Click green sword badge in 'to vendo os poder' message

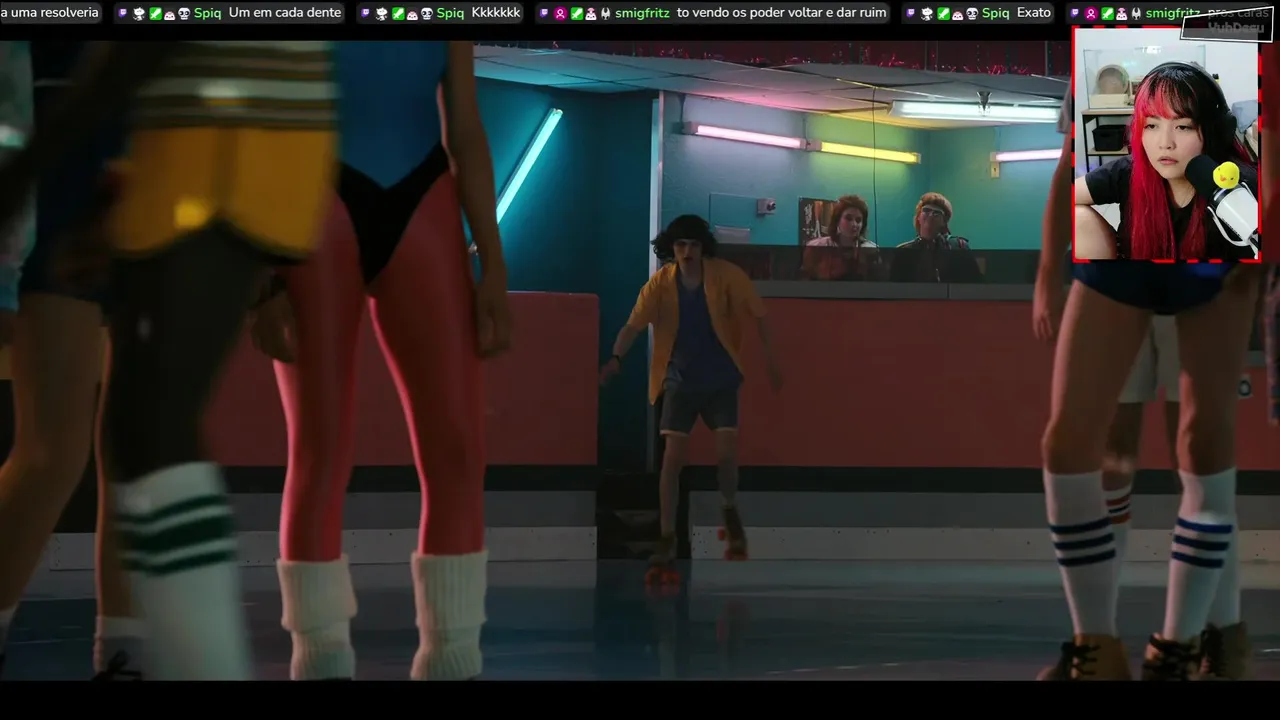(x=577, y=13)
